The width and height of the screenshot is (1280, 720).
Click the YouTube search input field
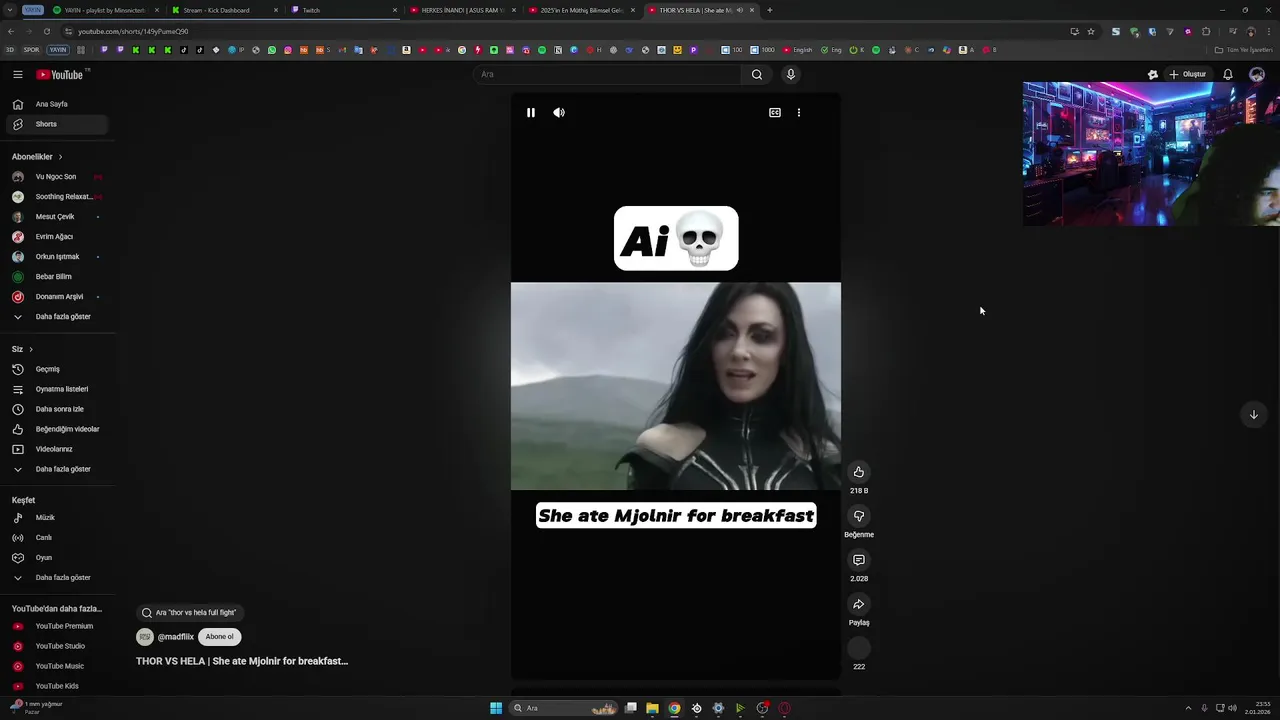[x=607, y=74]
